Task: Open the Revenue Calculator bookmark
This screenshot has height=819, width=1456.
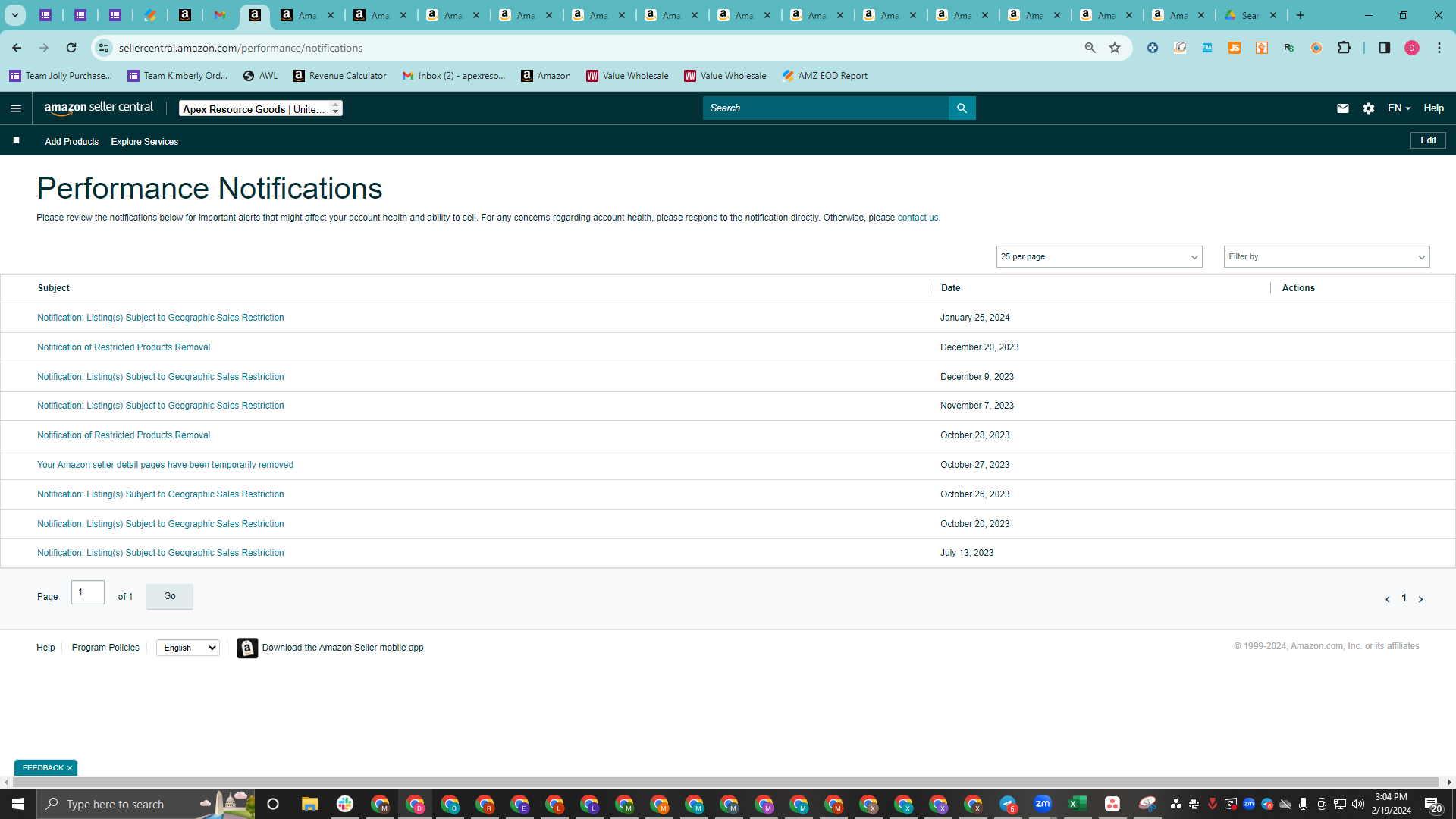Action: tap(340, 76)
